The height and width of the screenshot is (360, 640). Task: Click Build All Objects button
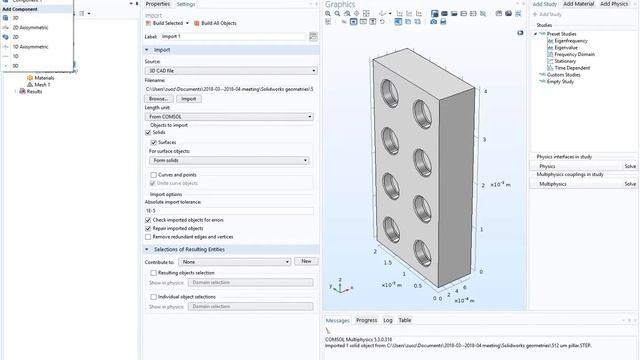215,23
